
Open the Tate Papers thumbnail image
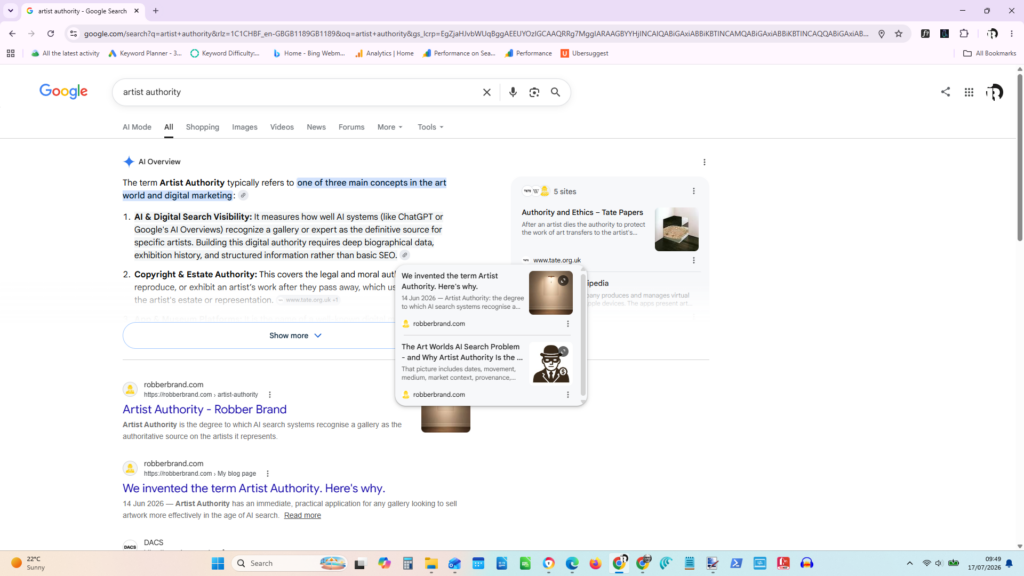click(677, 229)
